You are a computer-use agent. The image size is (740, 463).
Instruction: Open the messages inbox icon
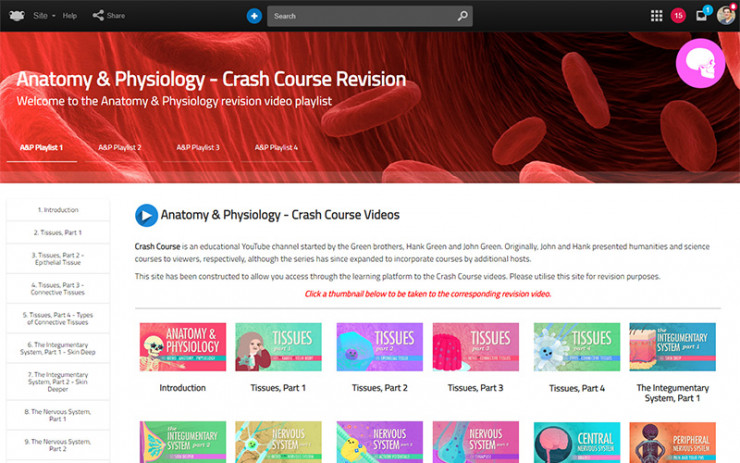coord(702,15)
